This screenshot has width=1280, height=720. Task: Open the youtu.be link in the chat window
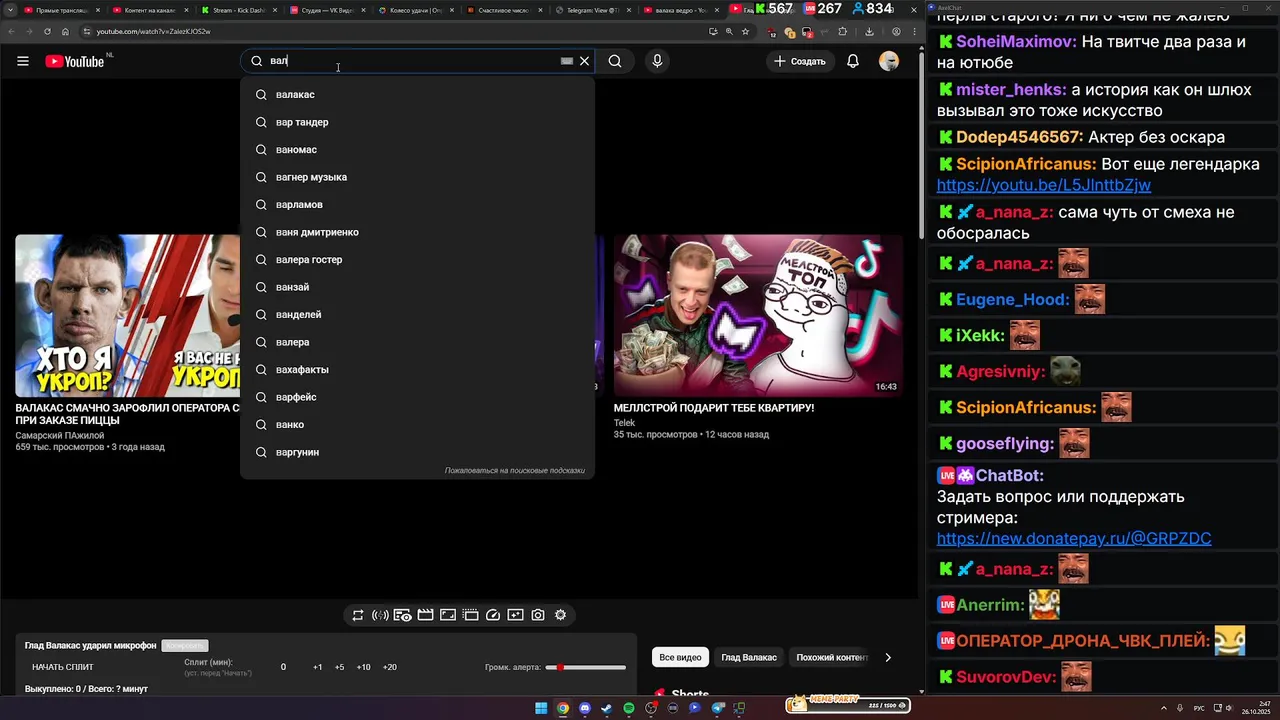click(x=1043, y=185)
